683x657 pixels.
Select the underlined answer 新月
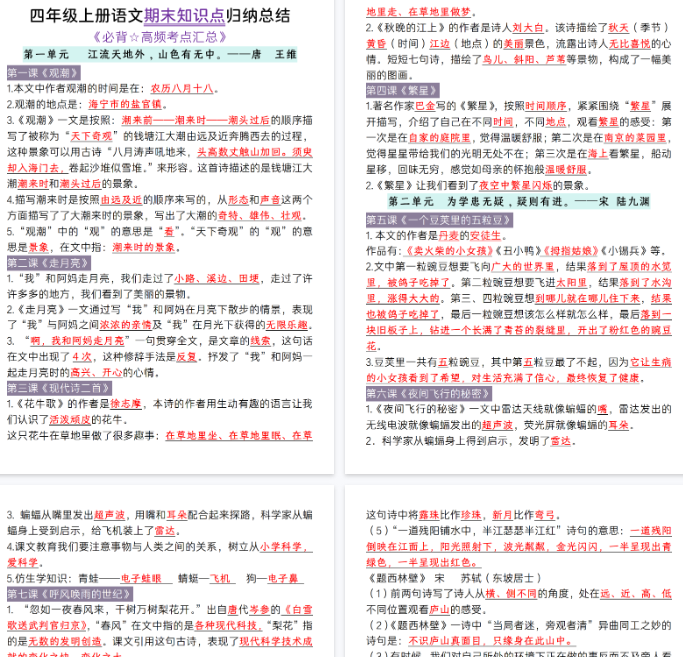[503, 515]
